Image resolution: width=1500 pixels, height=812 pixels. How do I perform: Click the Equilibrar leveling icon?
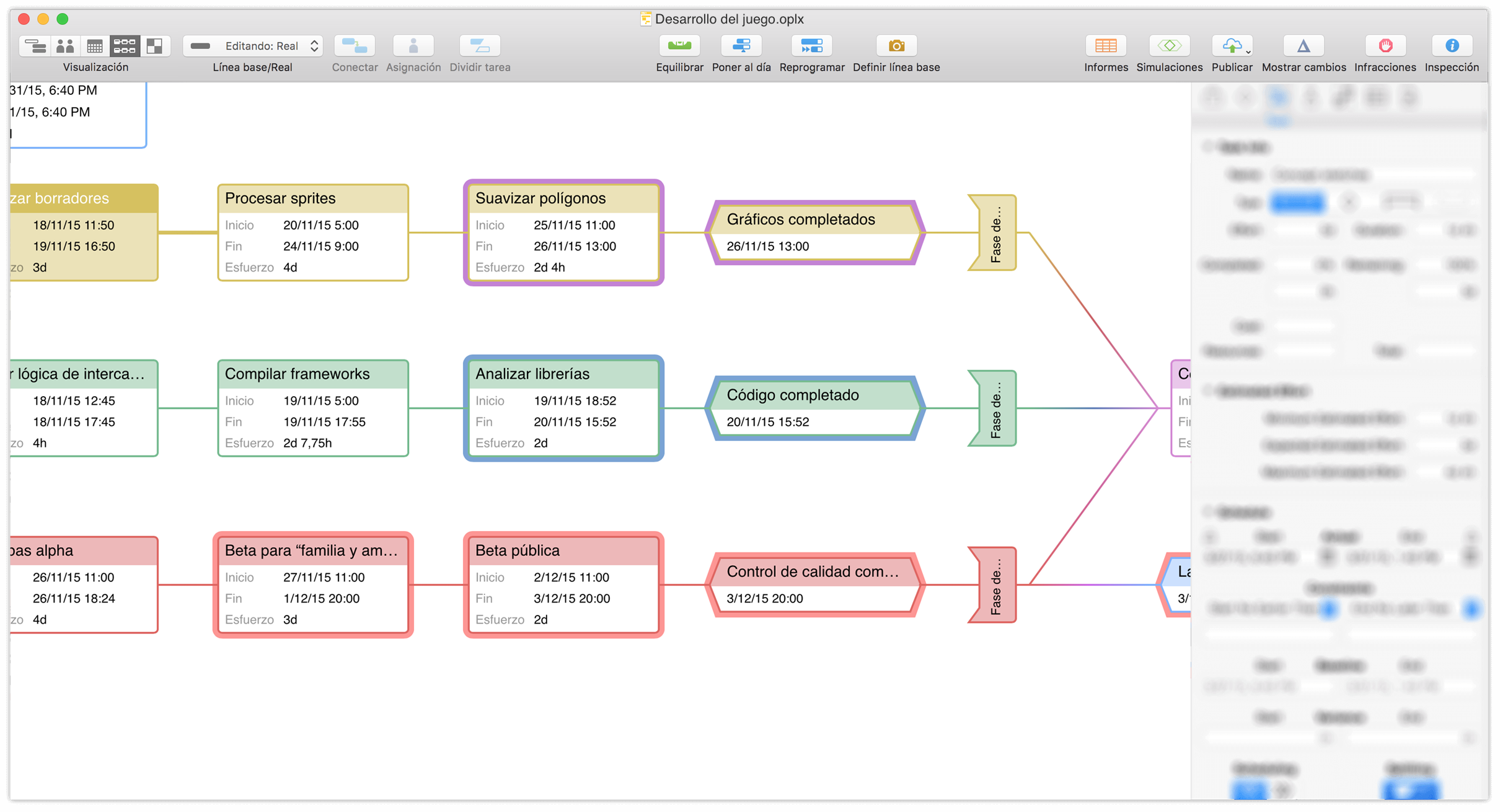679,46
